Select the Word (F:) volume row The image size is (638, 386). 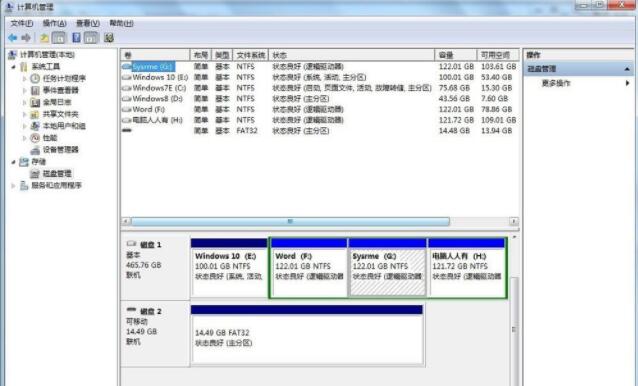coord(320,109)
